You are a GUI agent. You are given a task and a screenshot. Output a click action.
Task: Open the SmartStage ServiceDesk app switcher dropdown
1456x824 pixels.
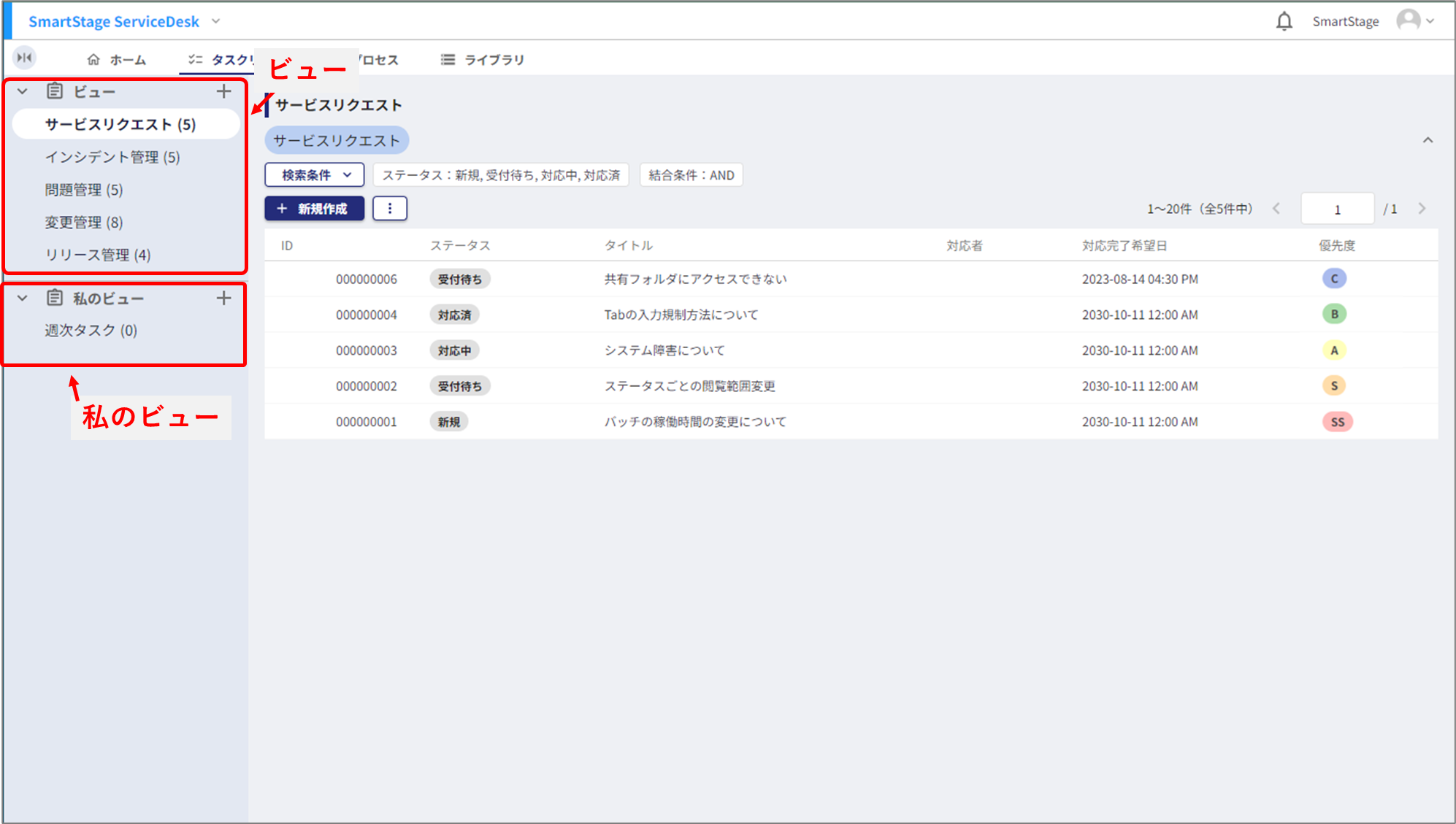[x=215, y=21]
